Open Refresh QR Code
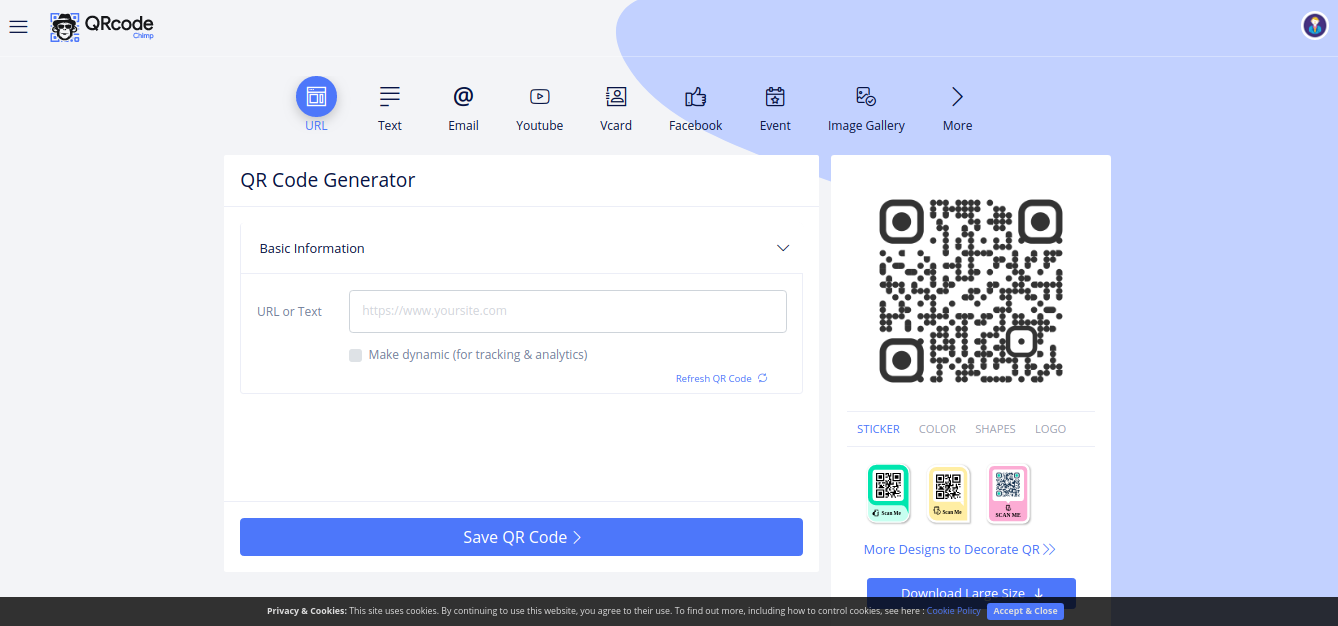The width and height of the screenshot is (1338, 626). 721,378
